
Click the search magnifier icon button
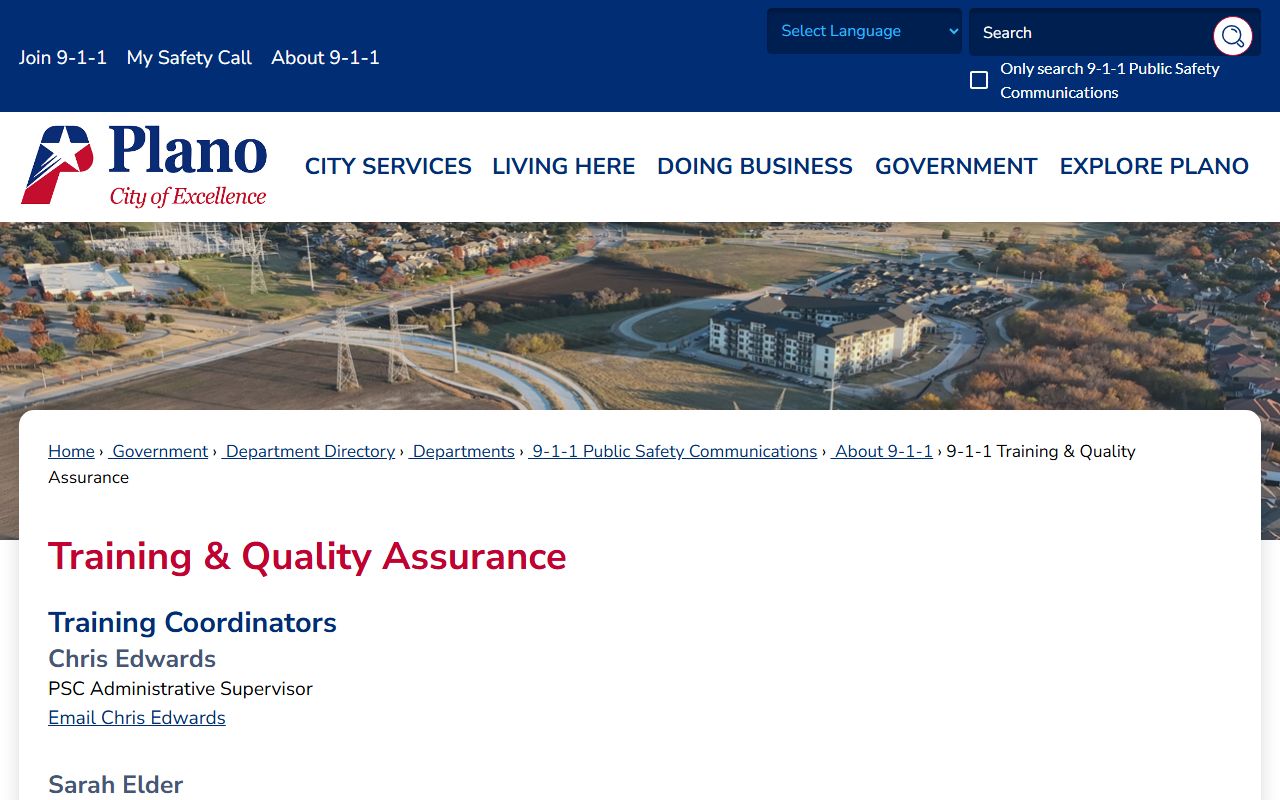pos(1233,36)
